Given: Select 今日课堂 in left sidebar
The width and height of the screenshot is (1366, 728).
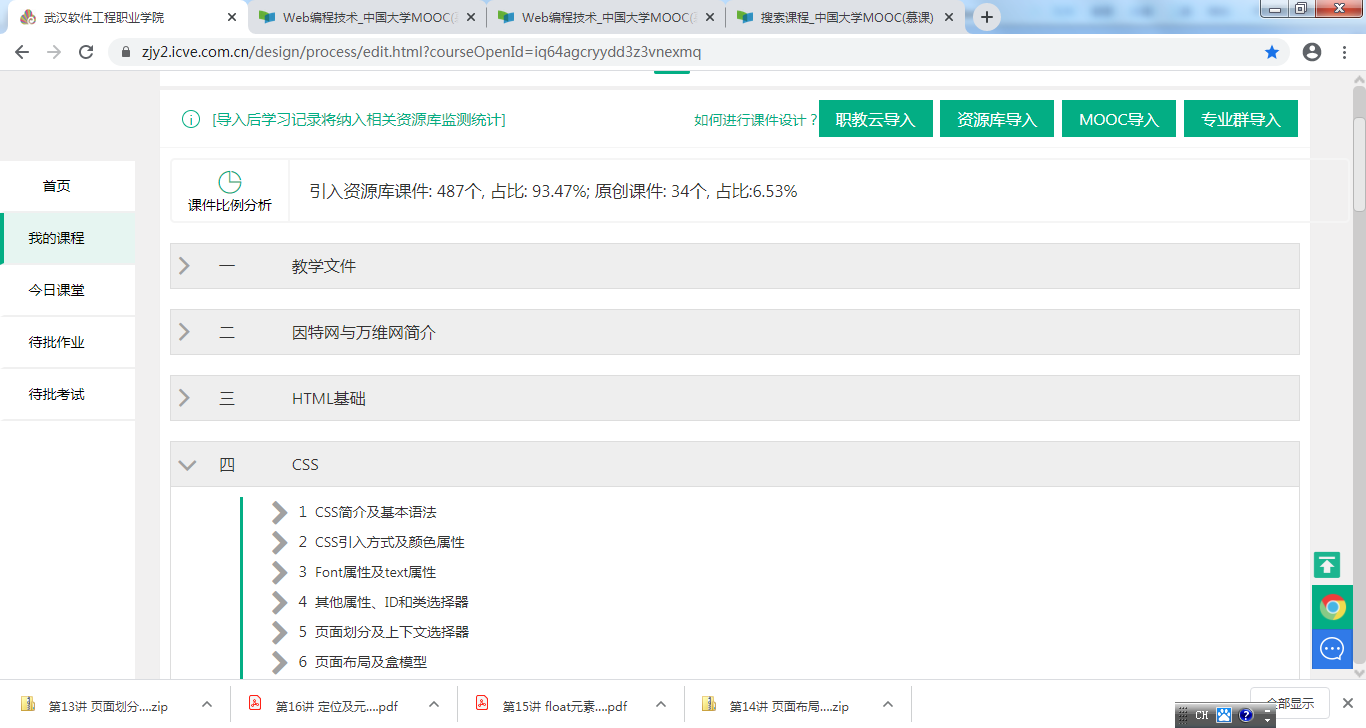Looking at the screenshot, I should click(57, 290).
